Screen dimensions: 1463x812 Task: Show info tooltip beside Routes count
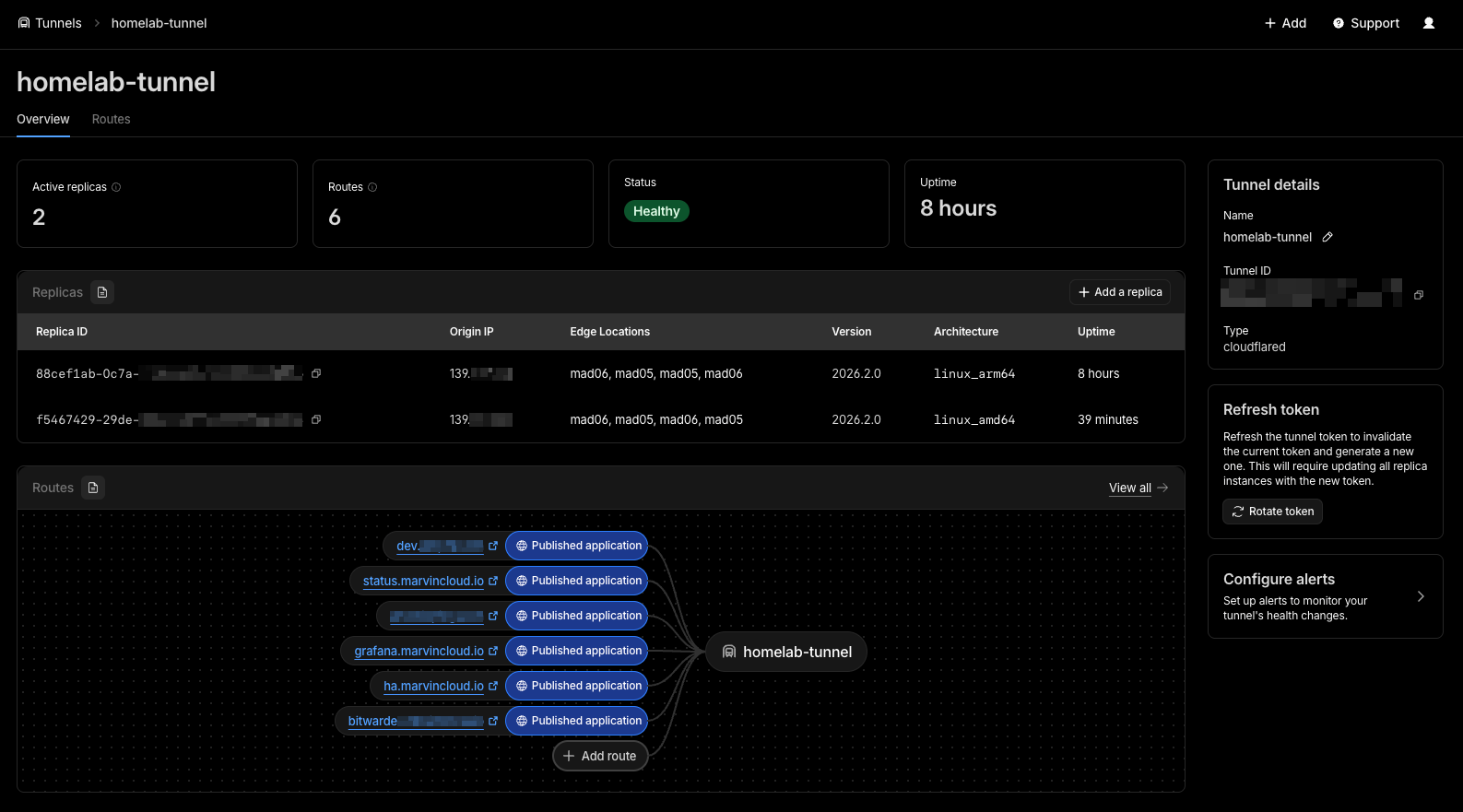(x=372, y=187)
